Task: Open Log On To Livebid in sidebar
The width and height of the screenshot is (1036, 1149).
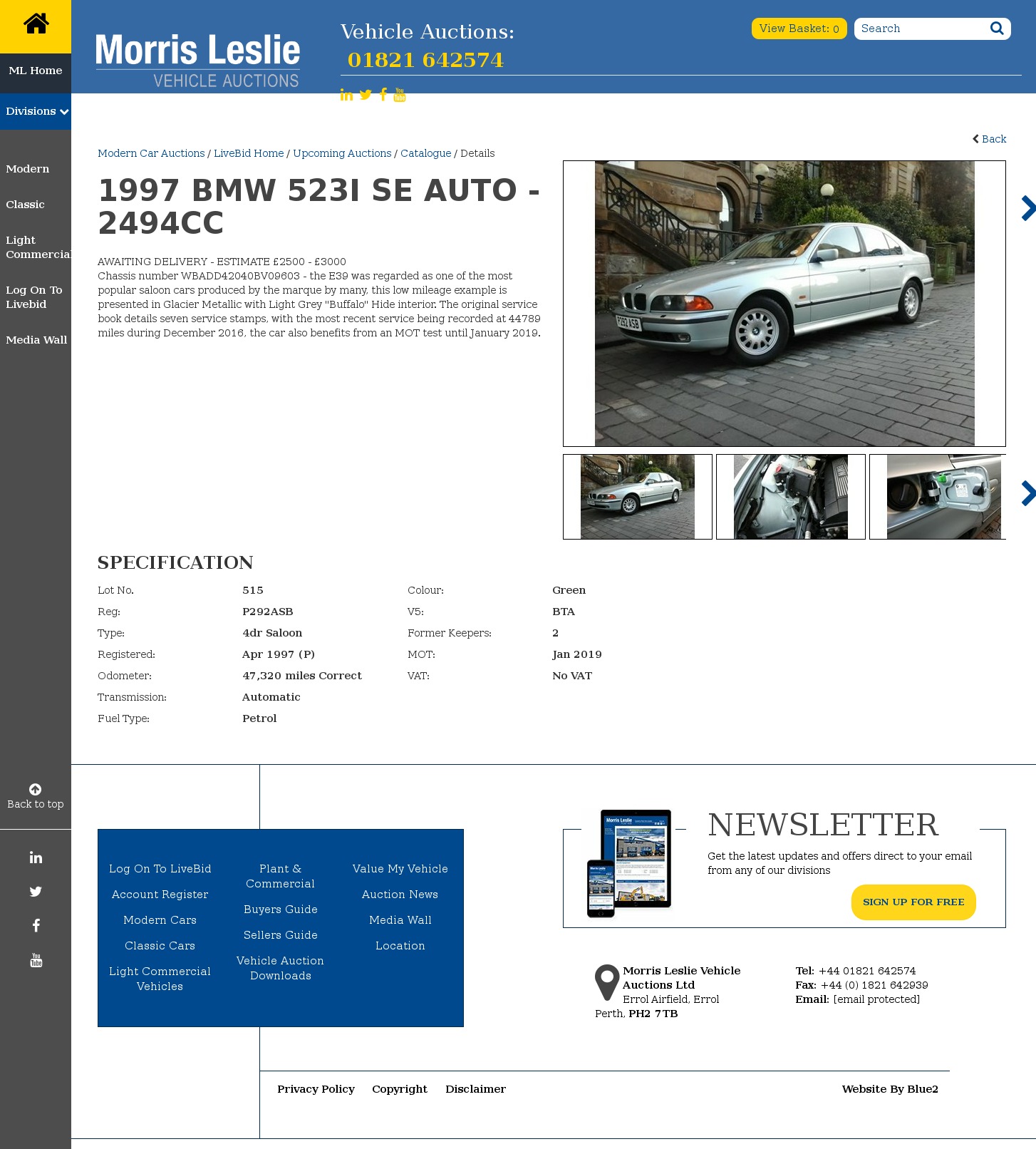Action: [x=34, y=297]
